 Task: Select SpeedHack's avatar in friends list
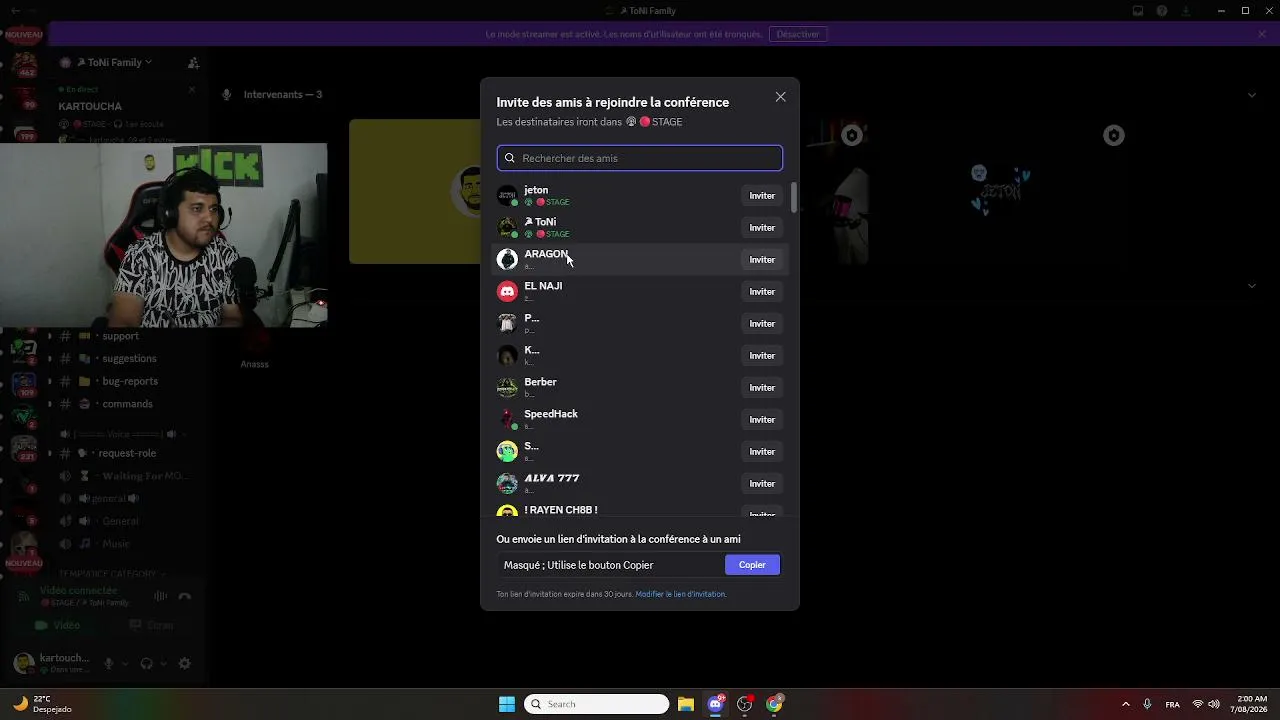[507, 419]
